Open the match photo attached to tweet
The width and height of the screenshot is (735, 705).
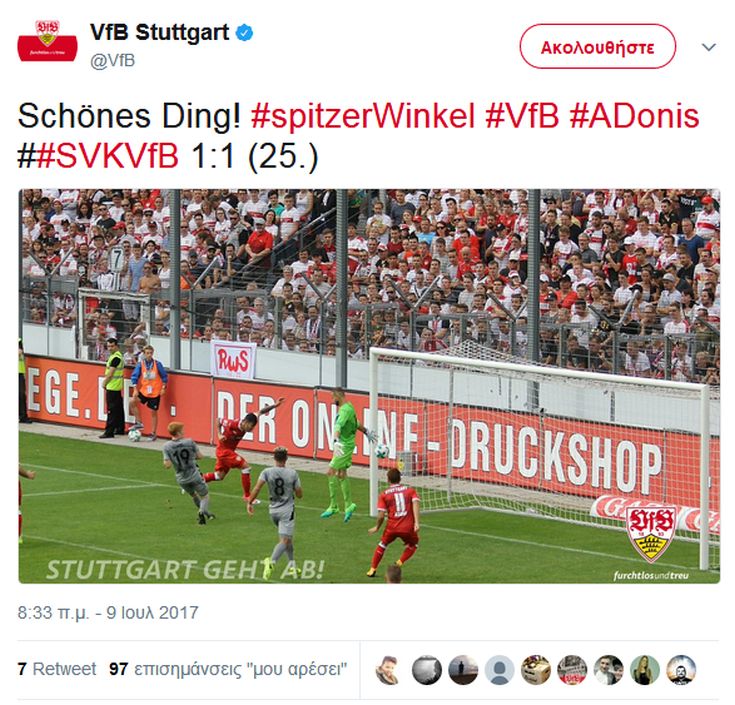[x=369, y=386]
